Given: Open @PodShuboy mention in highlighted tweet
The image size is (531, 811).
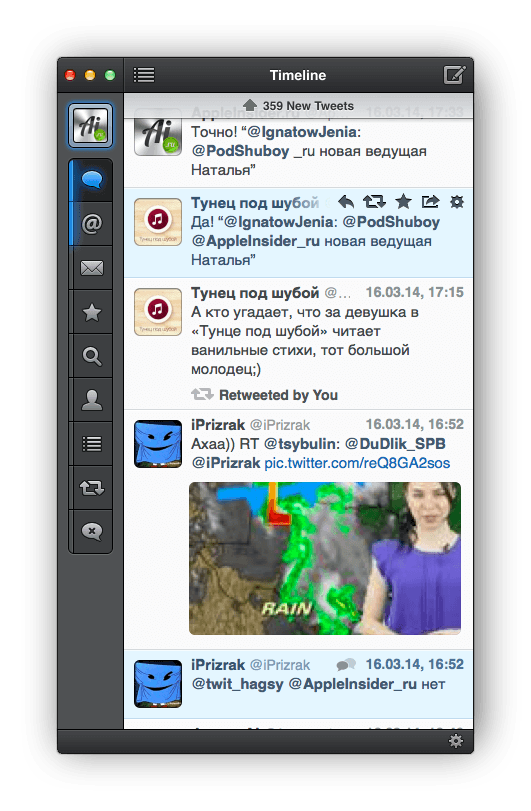Looking at the screenshot, I should click(x=391, y=222).
